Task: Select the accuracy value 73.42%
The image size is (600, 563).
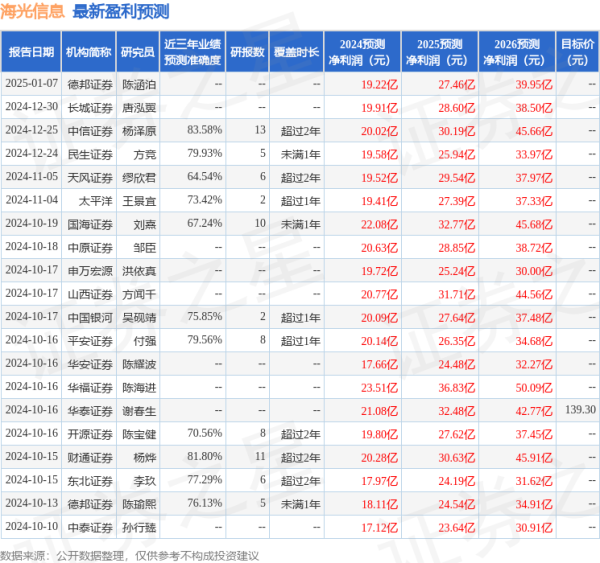Action: 205,200
